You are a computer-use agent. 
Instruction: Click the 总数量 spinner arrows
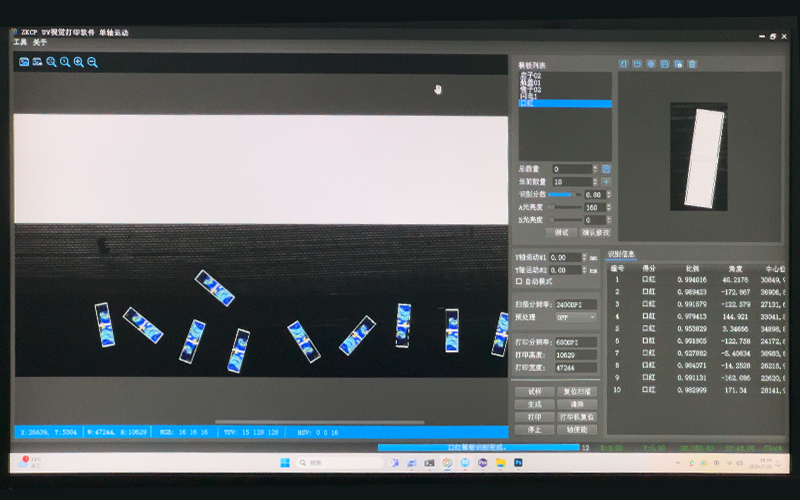click(595, 169)
